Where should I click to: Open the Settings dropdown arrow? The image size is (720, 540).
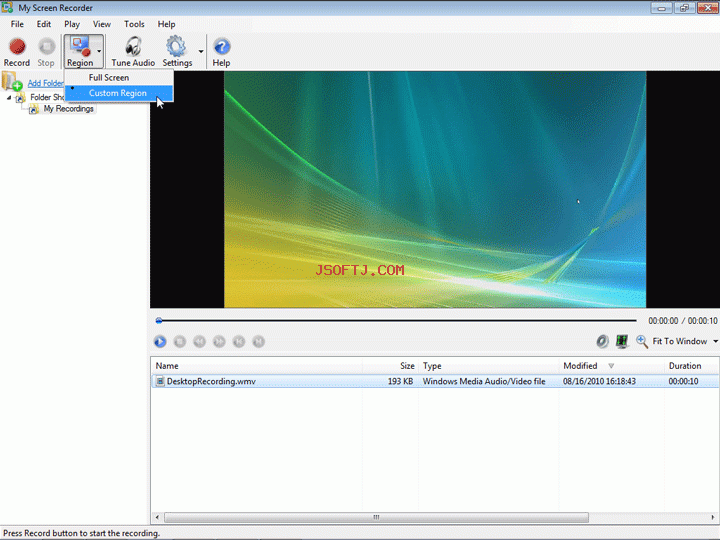pos(201,51)
